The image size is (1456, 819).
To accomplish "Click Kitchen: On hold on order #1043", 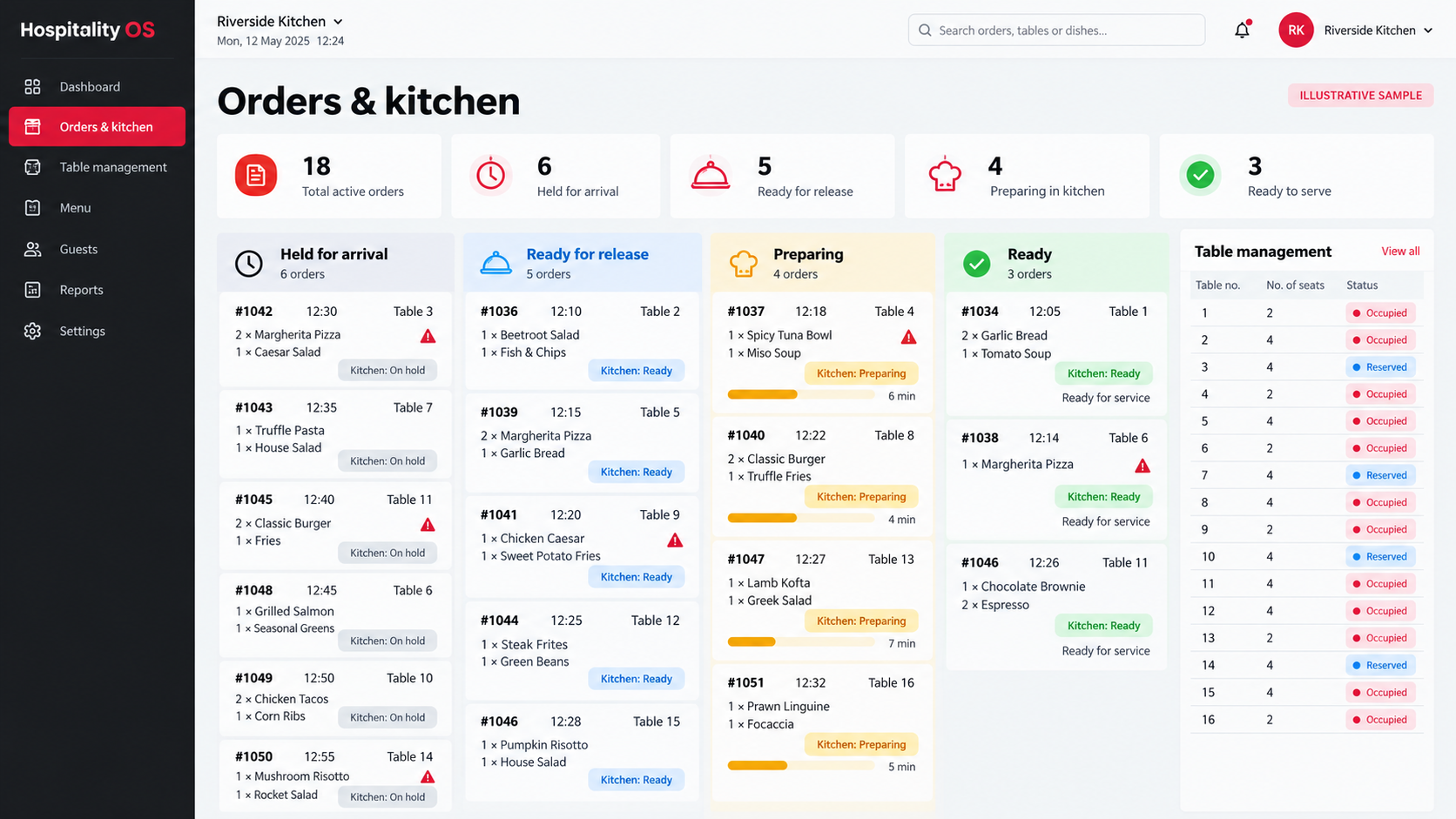I will tap(388, 461).
